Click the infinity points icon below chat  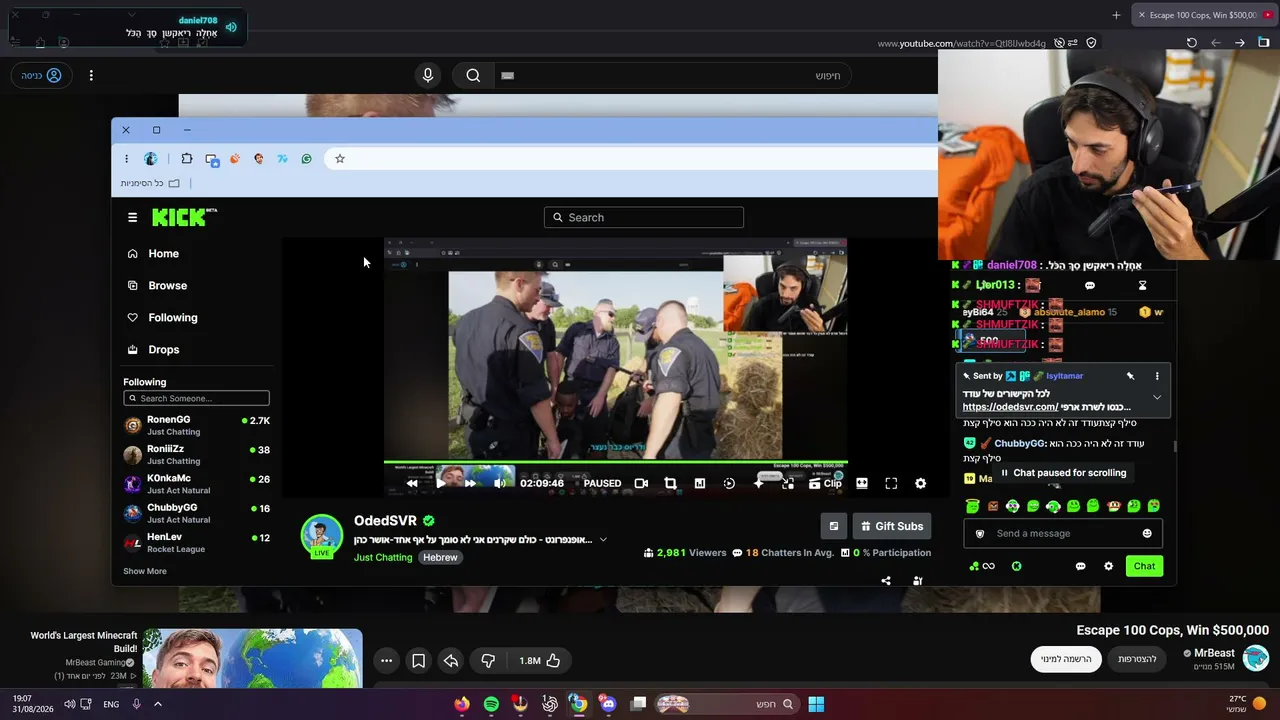982,566
